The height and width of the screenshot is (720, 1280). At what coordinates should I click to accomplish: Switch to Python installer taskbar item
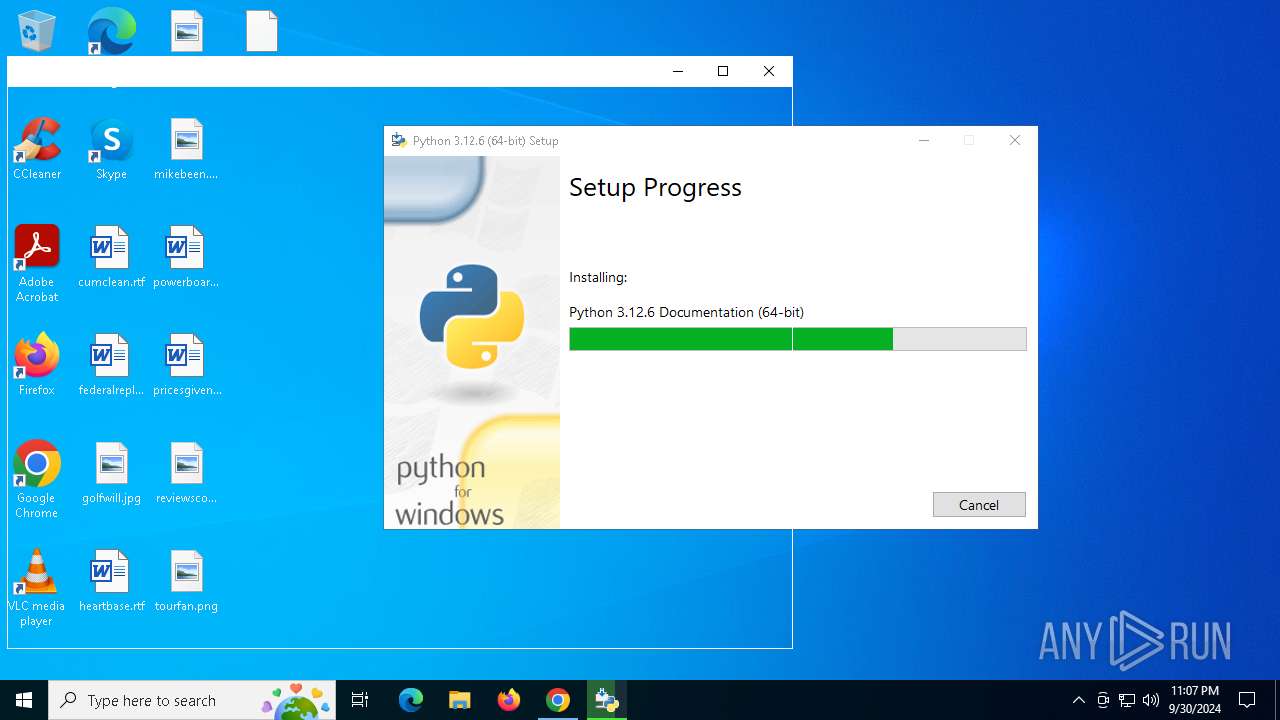click(x=606, y=700)
